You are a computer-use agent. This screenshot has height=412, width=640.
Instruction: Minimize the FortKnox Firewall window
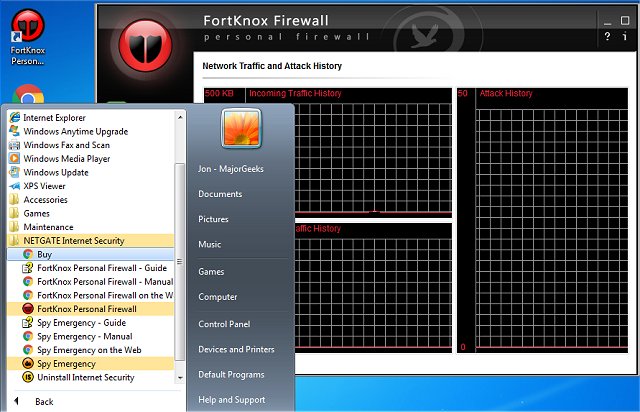point(607,21)
